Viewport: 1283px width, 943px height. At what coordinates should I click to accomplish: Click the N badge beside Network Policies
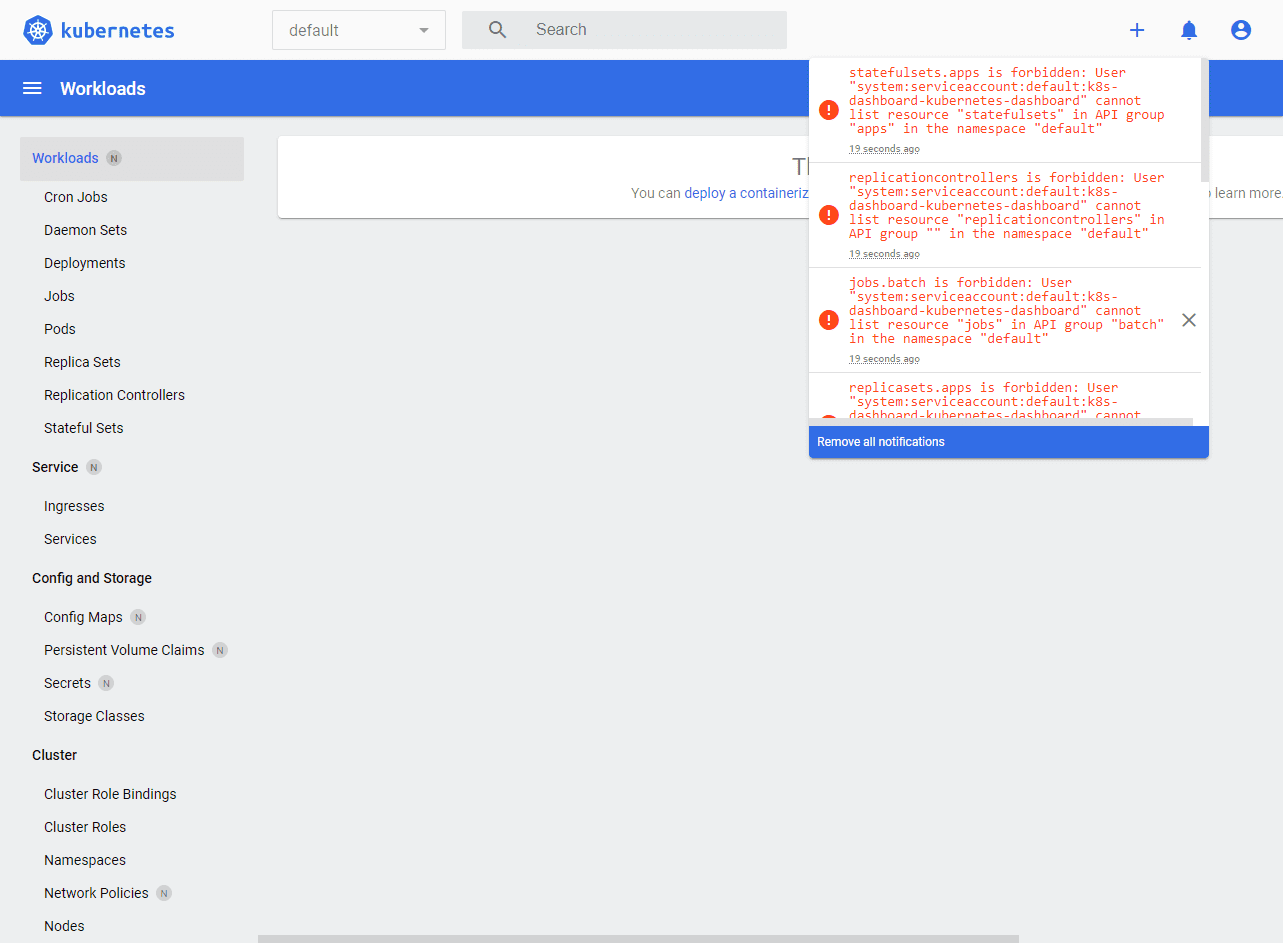(164, 893)
